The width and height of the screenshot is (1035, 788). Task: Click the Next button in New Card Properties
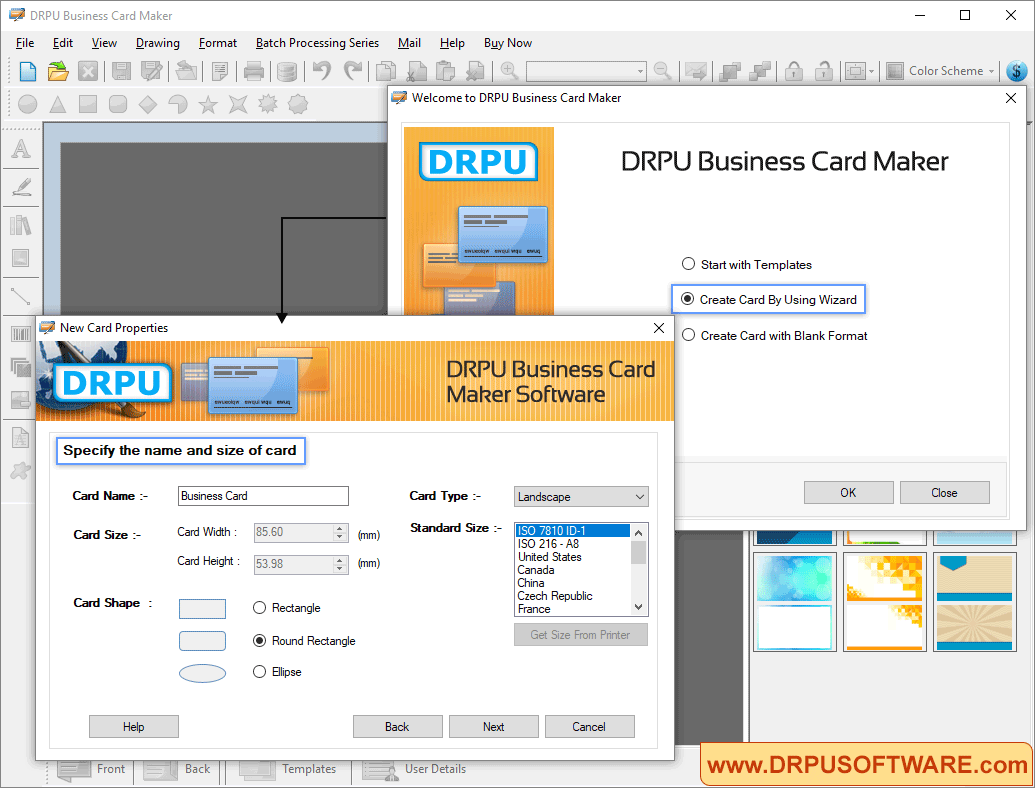click(x=494, y=727)
